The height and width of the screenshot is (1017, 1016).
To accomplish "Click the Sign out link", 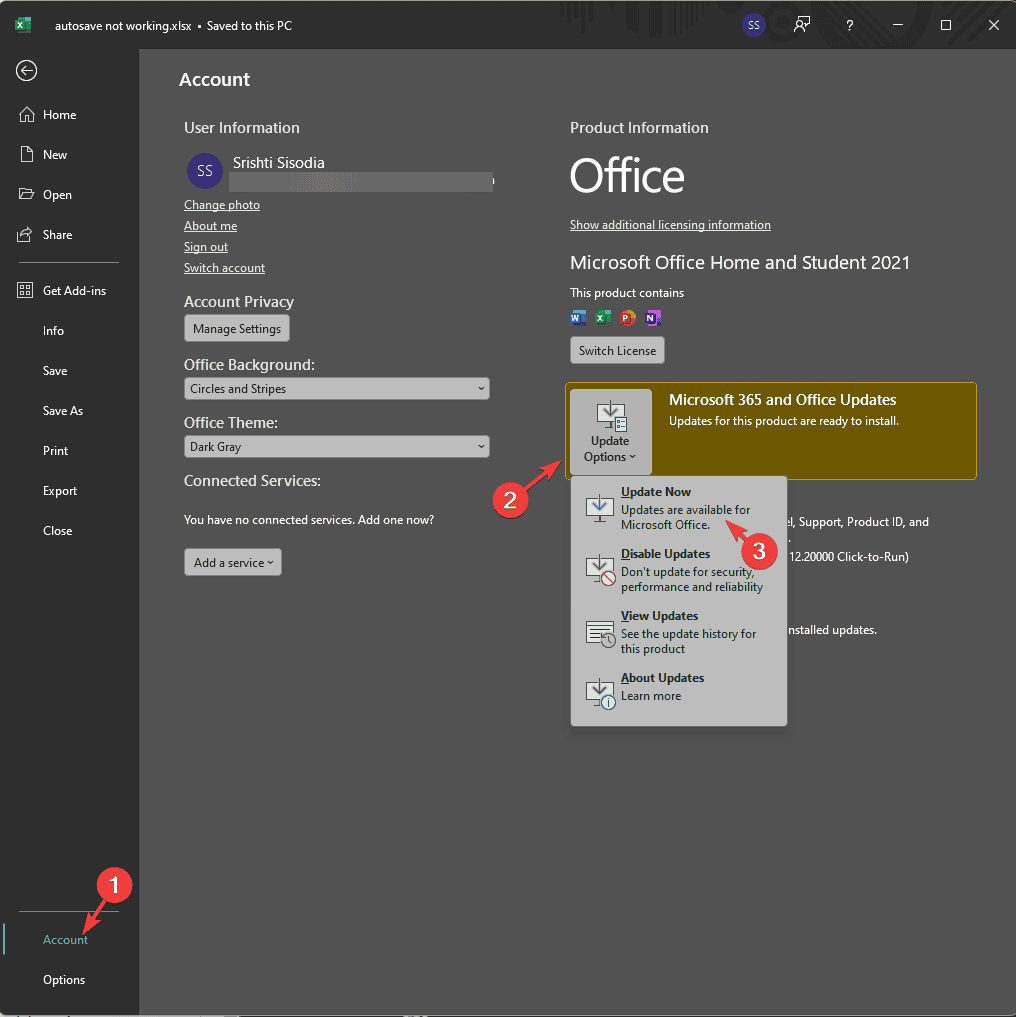I will coord(205,247).
